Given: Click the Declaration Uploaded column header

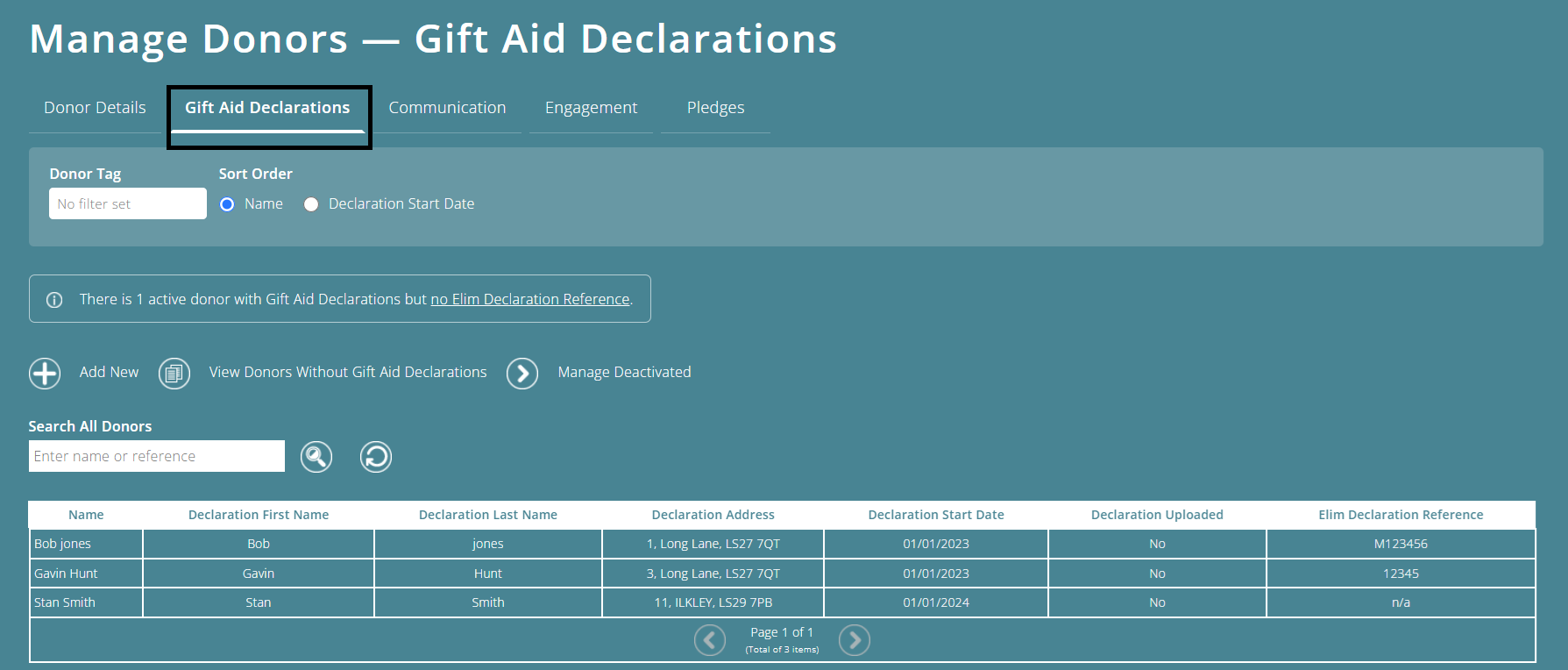Looking at the screenshot, I should pyautogui.click(x=1157, y=515).
